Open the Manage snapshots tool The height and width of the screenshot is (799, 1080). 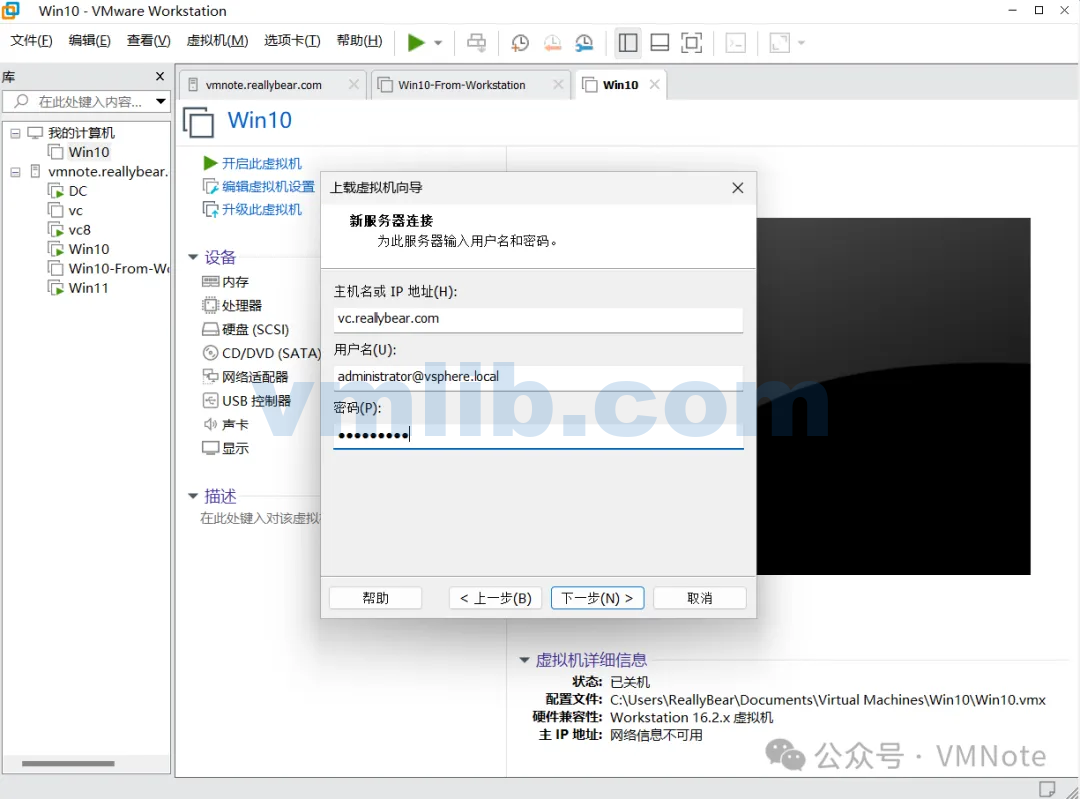[x=585, y=42]
